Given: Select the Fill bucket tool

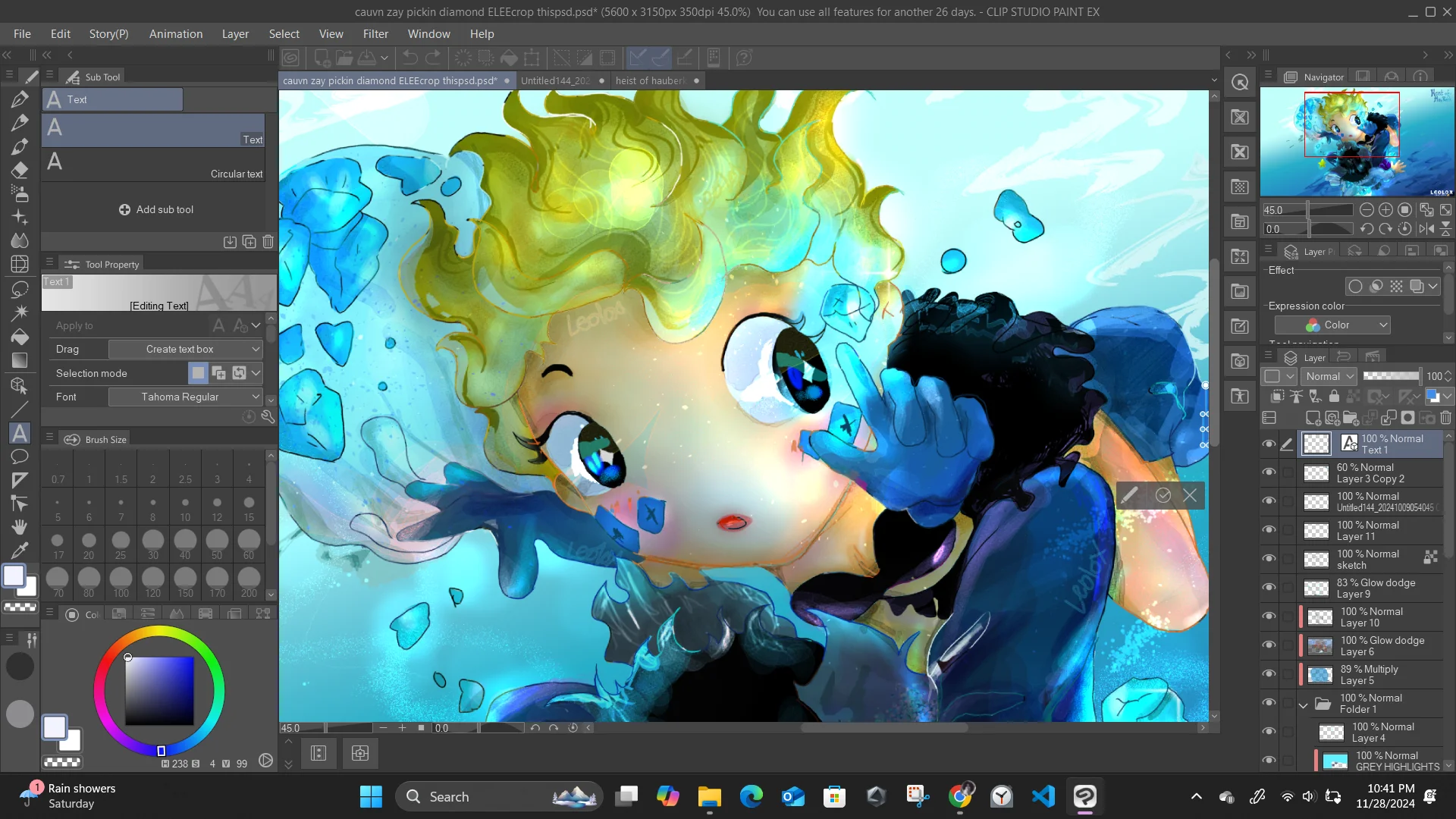Looking at the screenshot, I should [20, 337].
